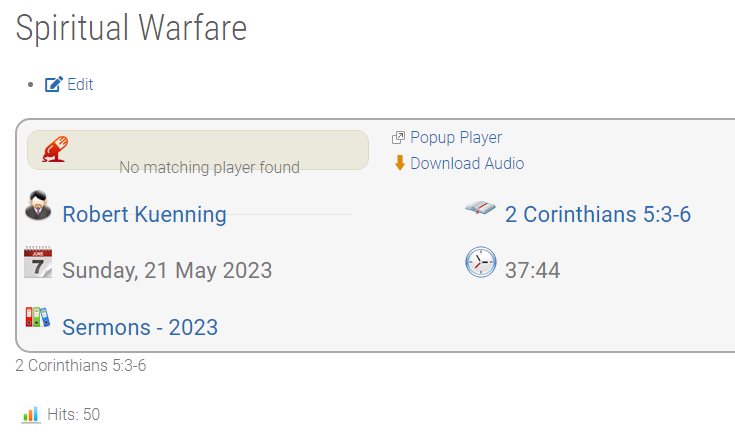This screenshot has height=438, width=735.
Task: Click the colored binders series icon
Action: pos(38,317)
